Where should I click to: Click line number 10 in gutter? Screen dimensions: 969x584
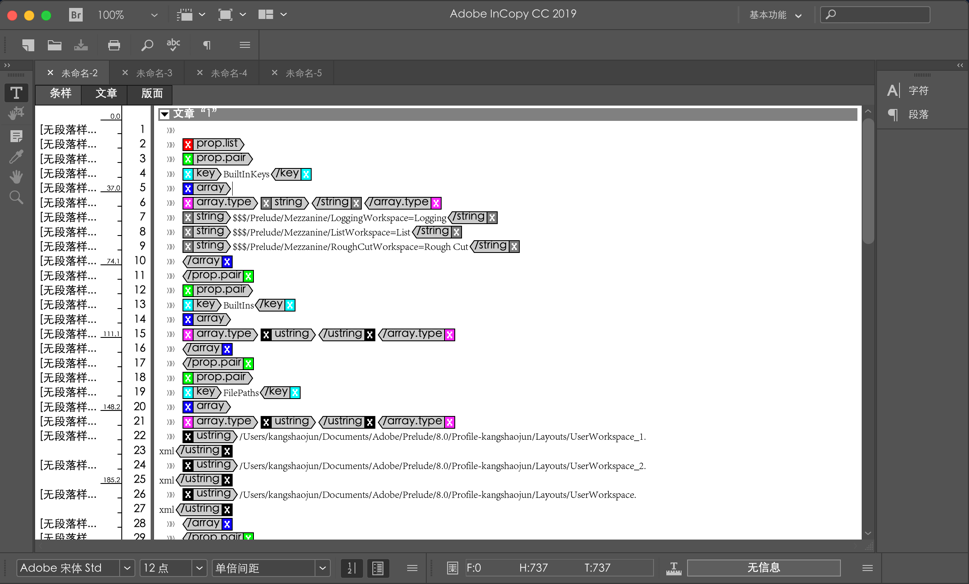click(140, 261)
